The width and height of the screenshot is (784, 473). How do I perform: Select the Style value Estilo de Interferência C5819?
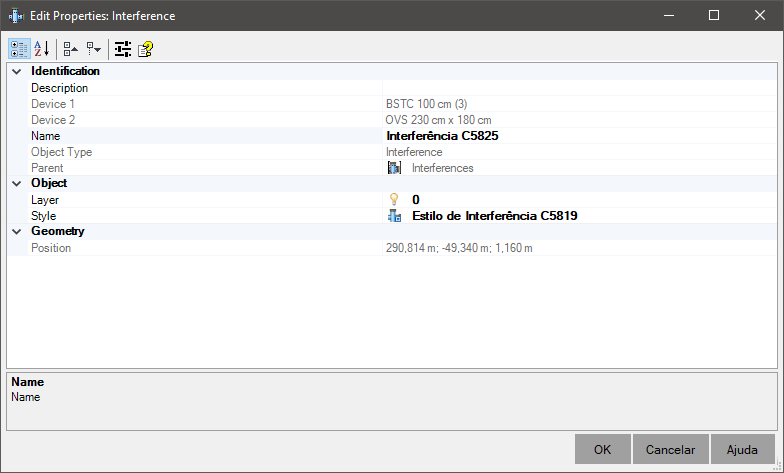pos(494,216)
